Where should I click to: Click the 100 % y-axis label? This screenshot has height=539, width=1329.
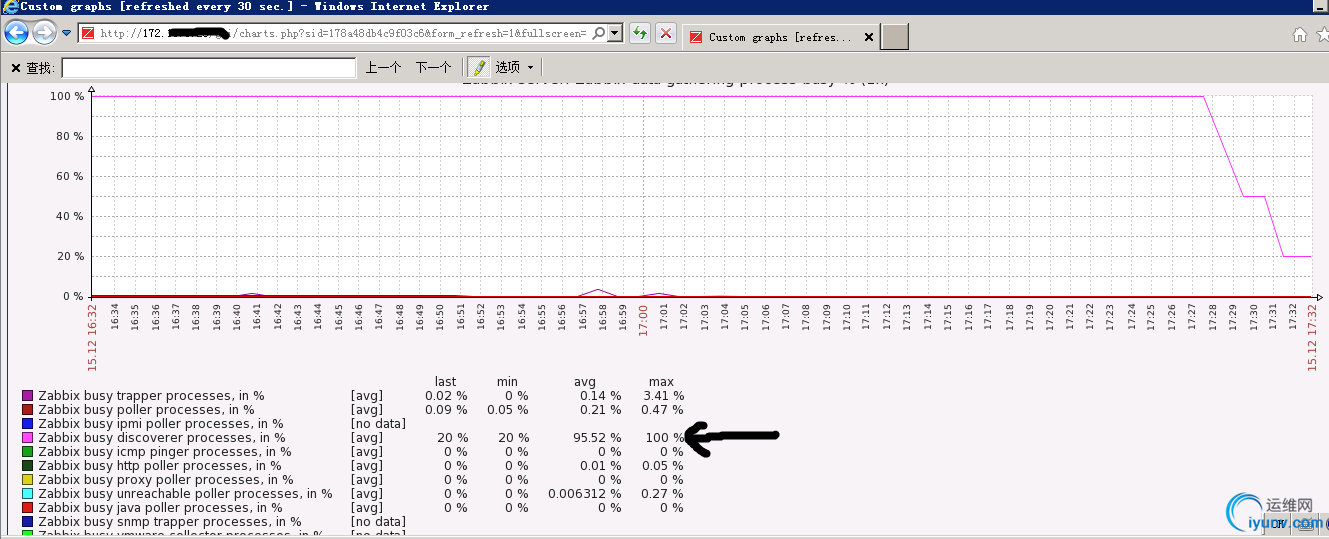tap(67, 96)
